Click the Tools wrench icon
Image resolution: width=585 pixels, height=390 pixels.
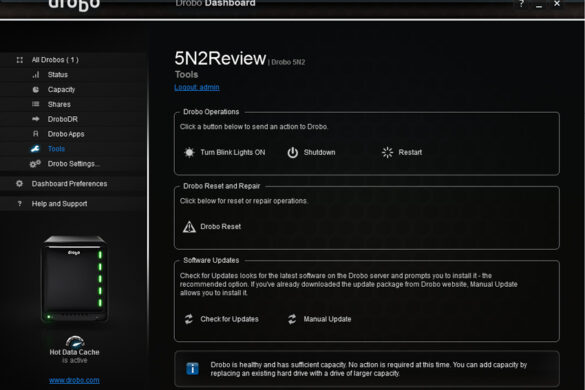point(35,149)
